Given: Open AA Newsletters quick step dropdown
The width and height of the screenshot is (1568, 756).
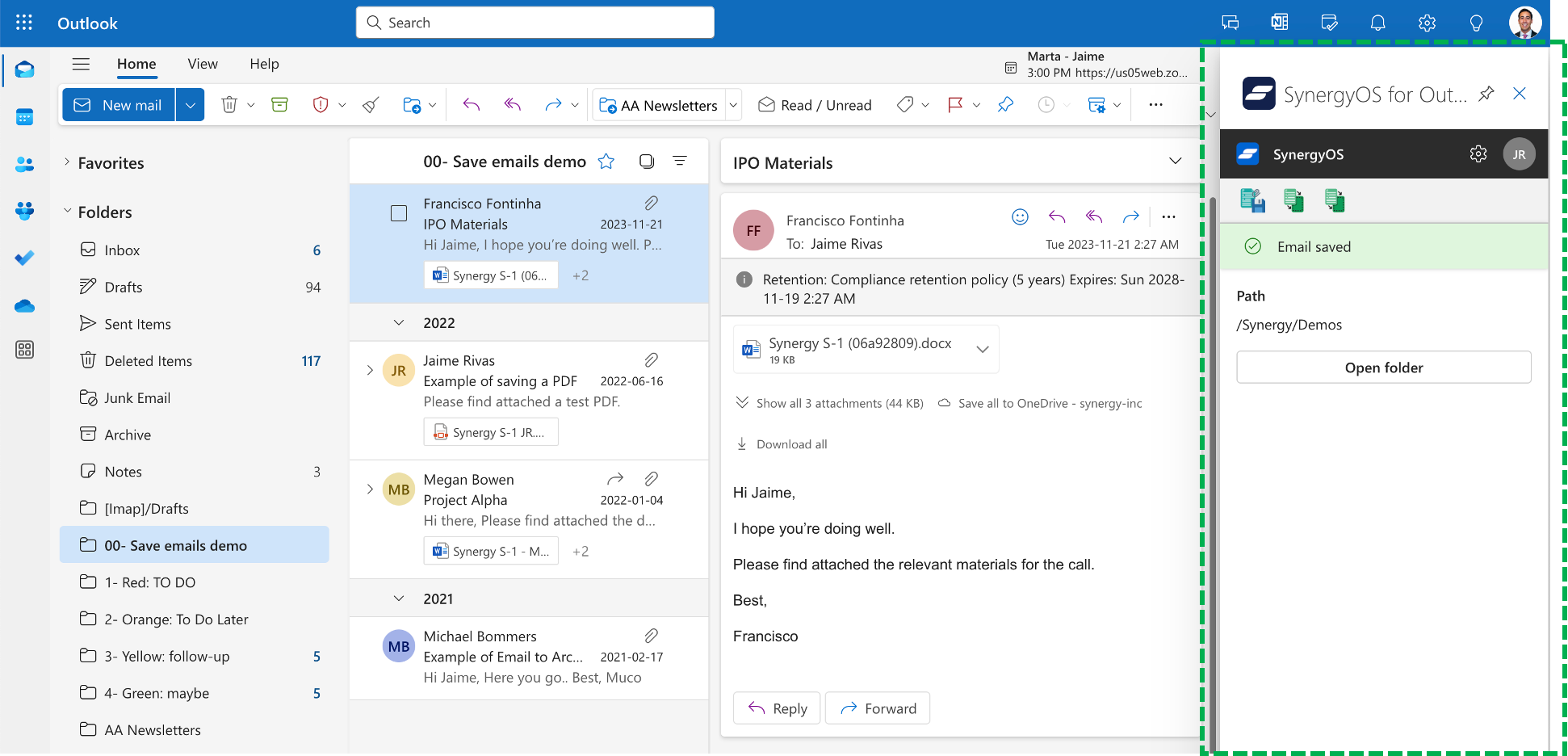Looking at the screenshot, I should coord(733,105).
